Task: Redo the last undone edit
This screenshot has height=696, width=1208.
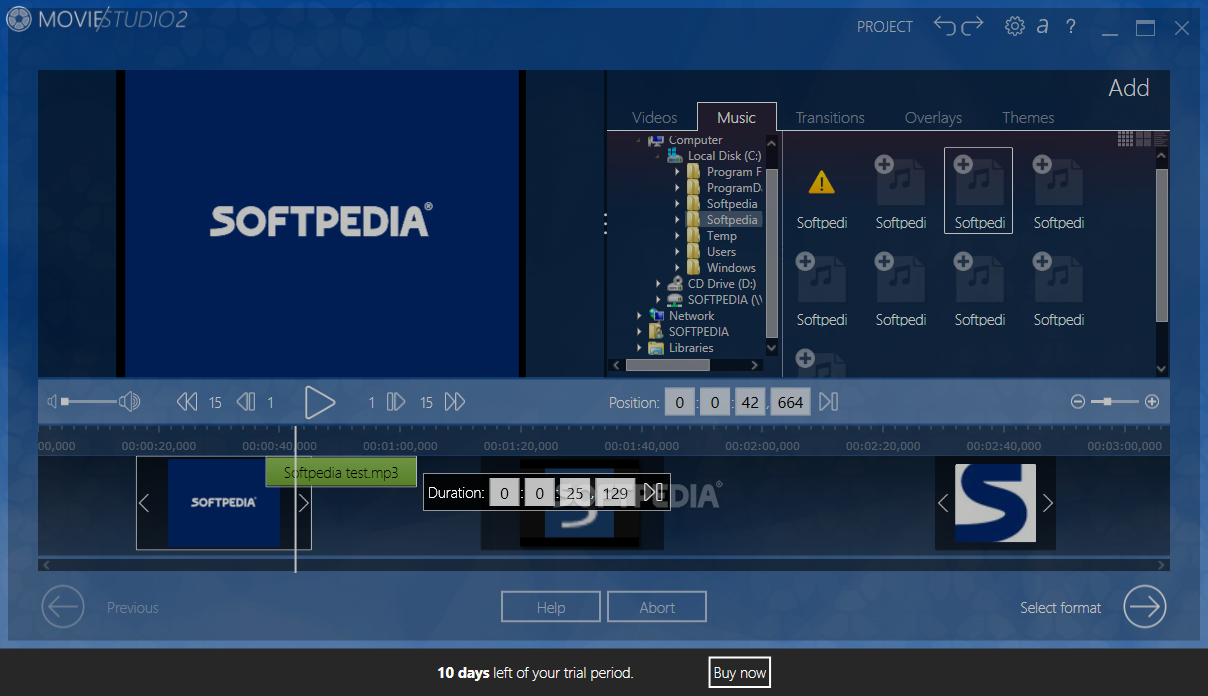Action: (x=973, y=26)
